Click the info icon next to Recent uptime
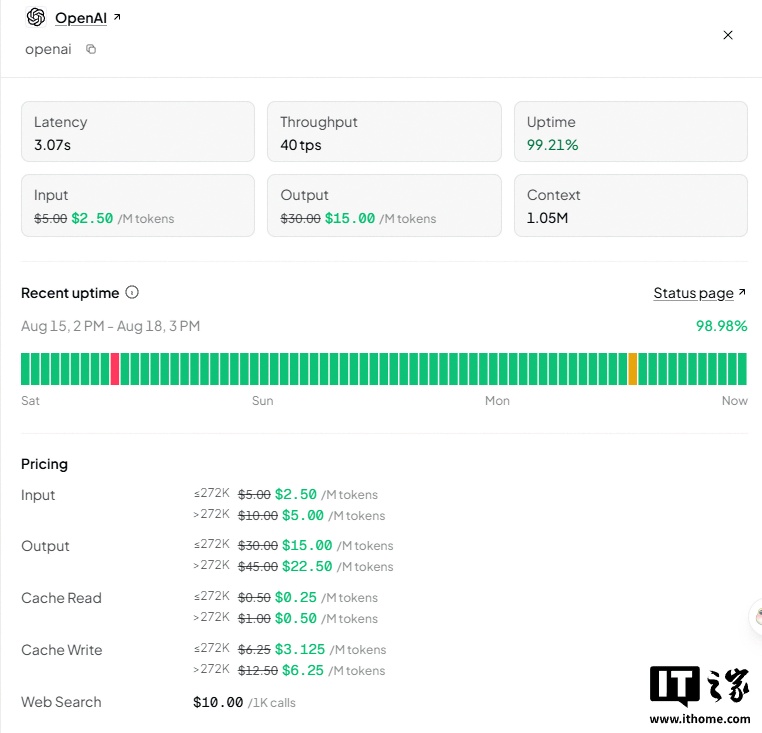This screenshot has width=762, height=733. 132,292
